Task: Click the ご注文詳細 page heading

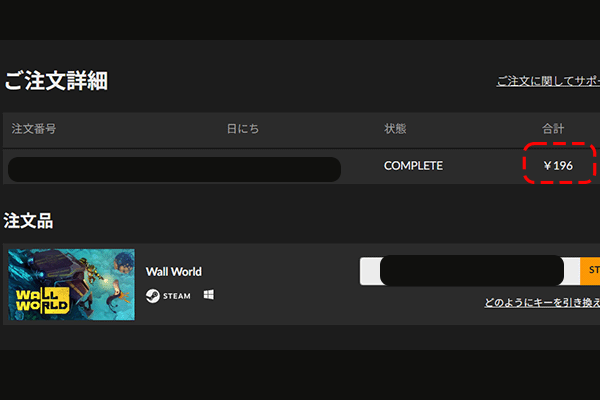Action: tap(56, 82)
